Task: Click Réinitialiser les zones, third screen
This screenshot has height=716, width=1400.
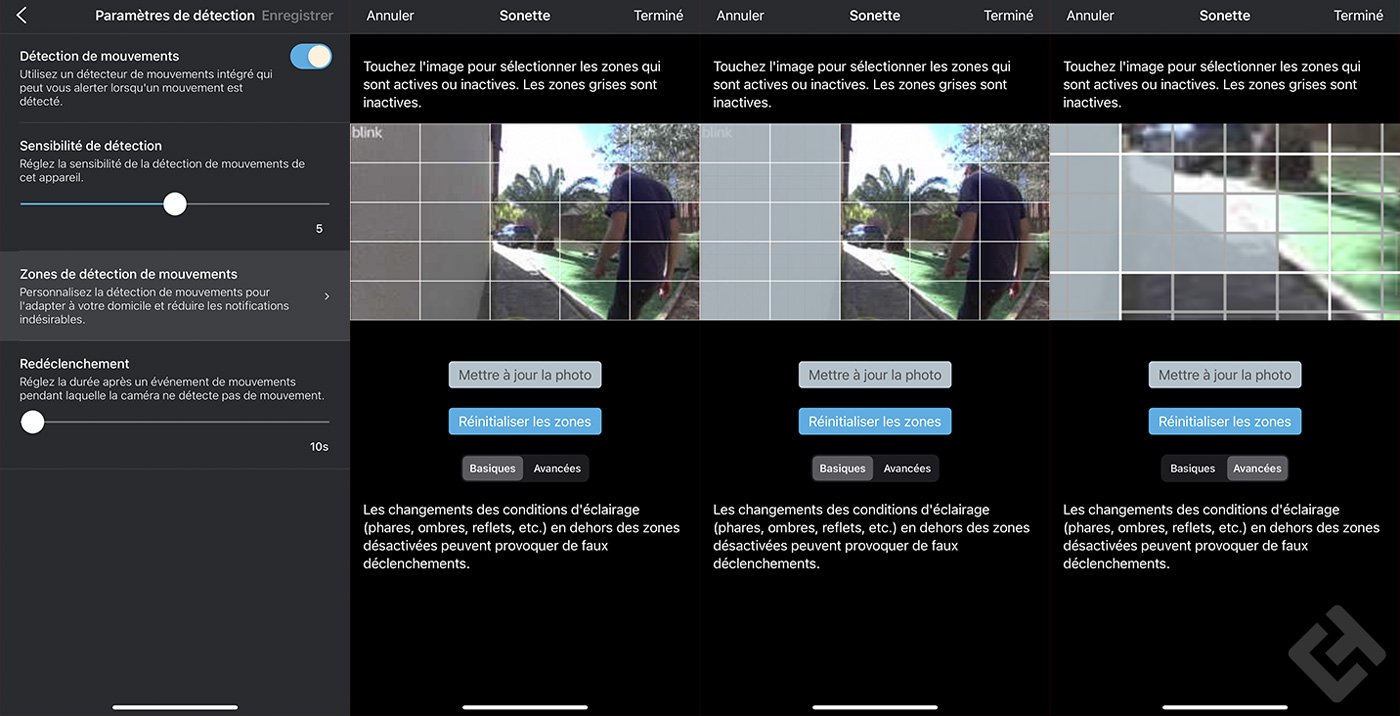Action: coord(1225,421)
